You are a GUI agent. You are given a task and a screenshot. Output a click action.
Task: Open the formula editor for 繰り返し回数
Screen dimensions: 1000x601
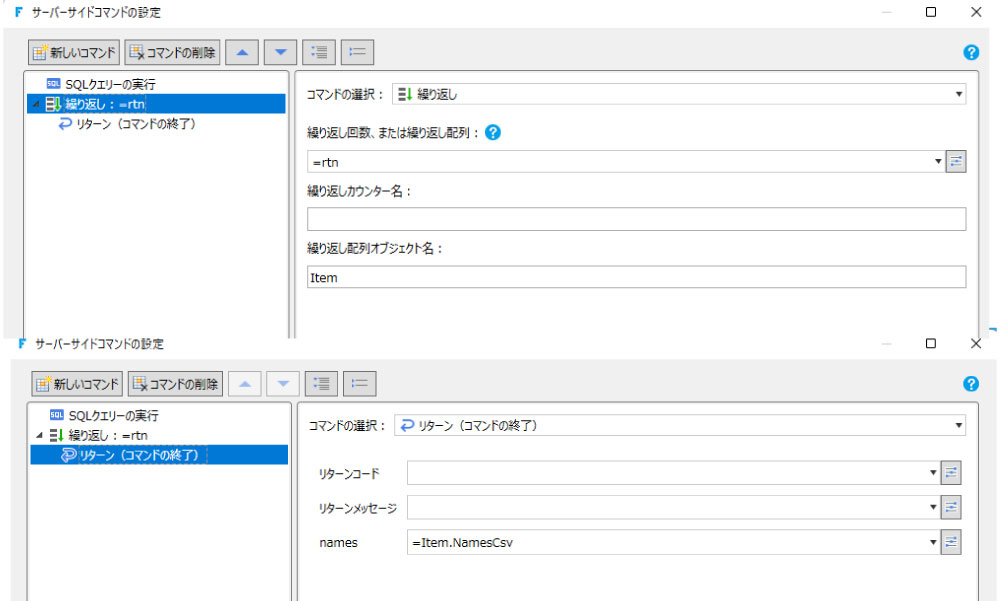[956, 161]
